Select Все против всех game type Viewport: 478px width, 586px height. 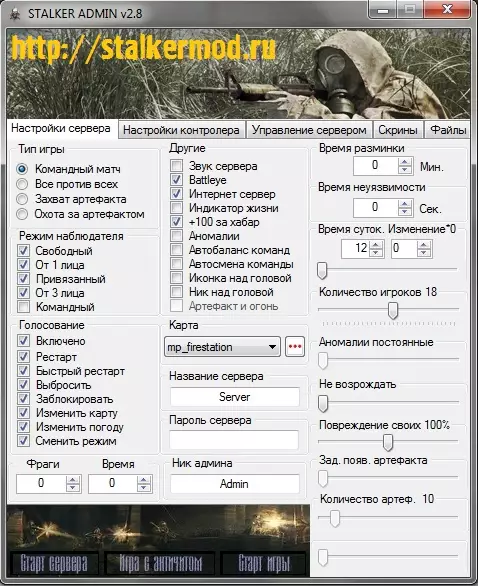click(x=22, y=184)
